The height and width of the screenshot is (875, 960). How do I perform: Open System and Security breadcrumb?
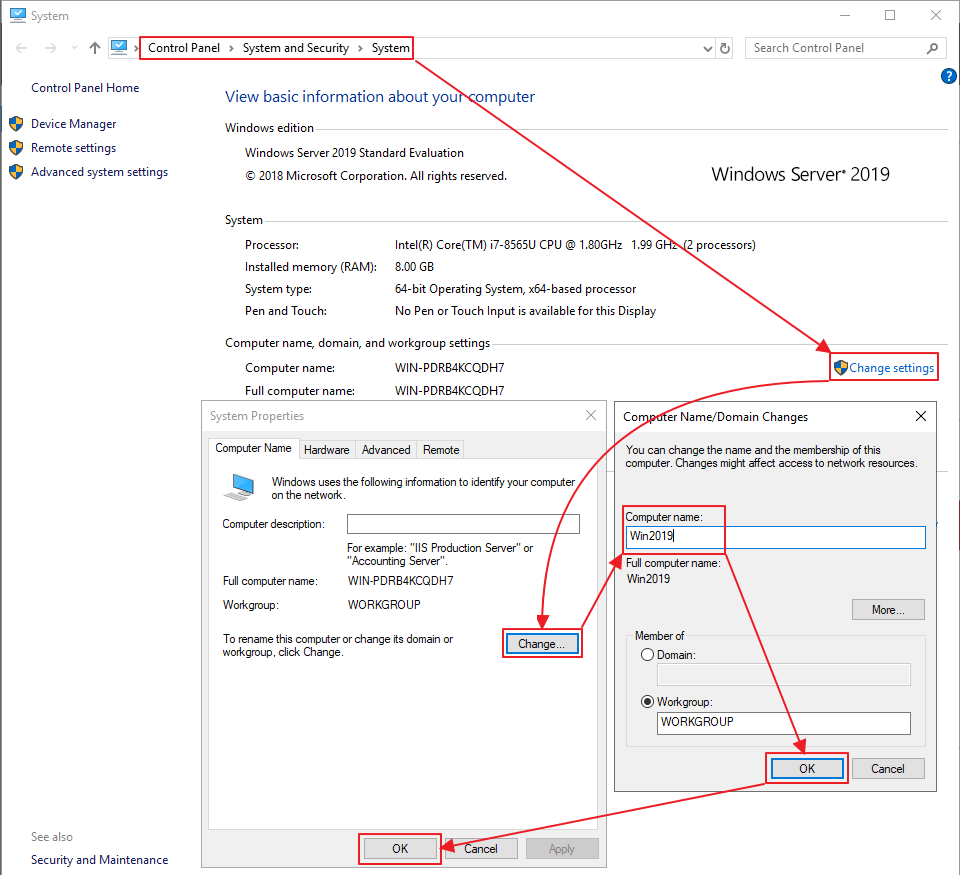[296, 48]
